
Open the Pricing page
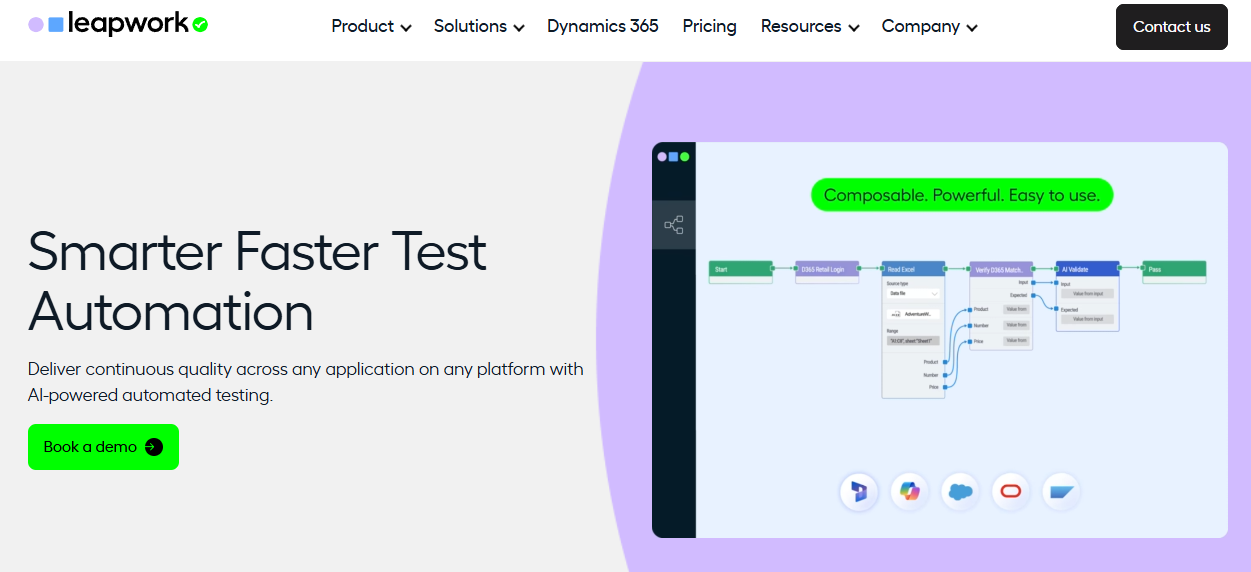(x=710, y=26)
